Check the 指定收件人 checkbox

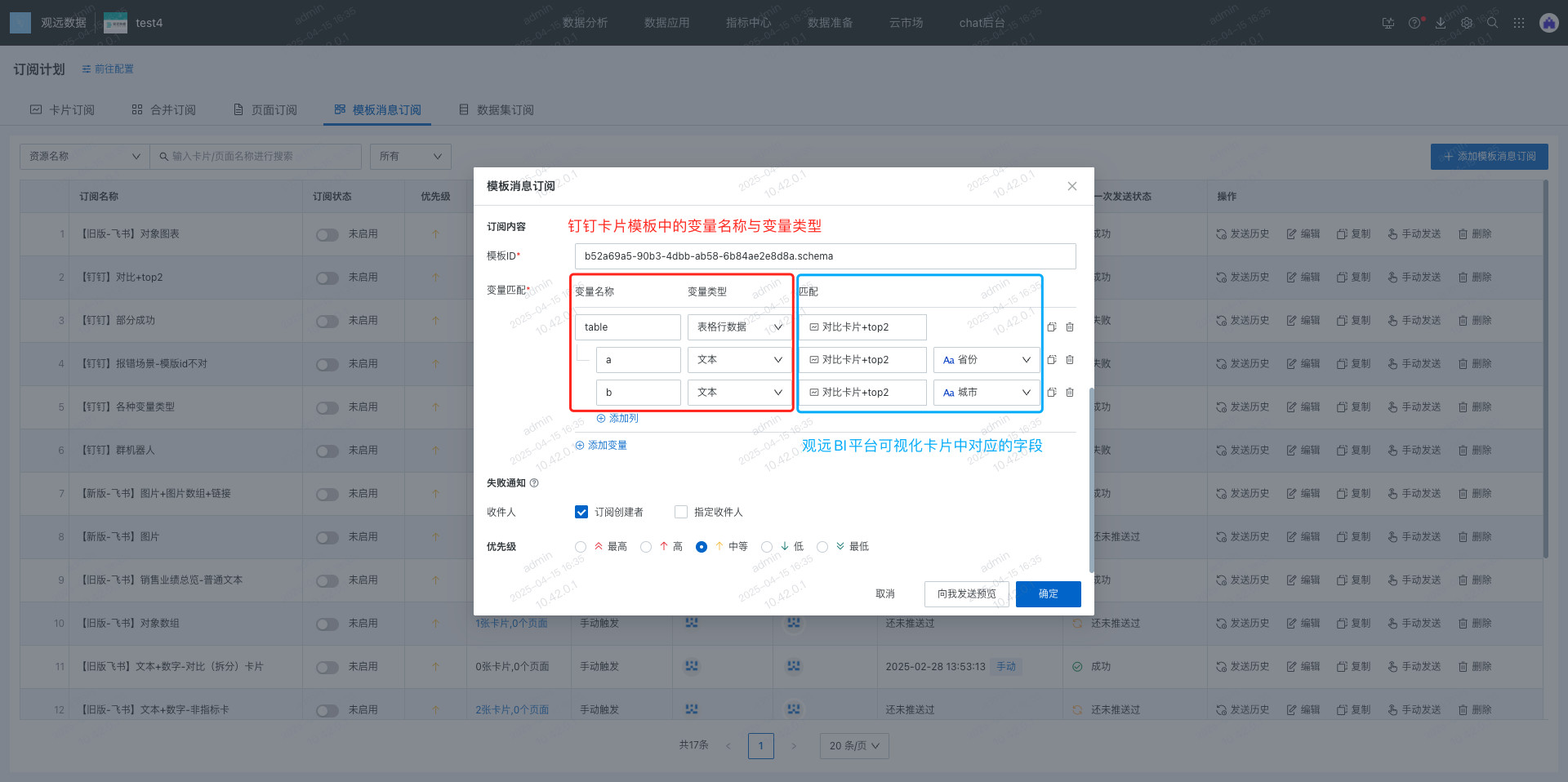(681, 513)
